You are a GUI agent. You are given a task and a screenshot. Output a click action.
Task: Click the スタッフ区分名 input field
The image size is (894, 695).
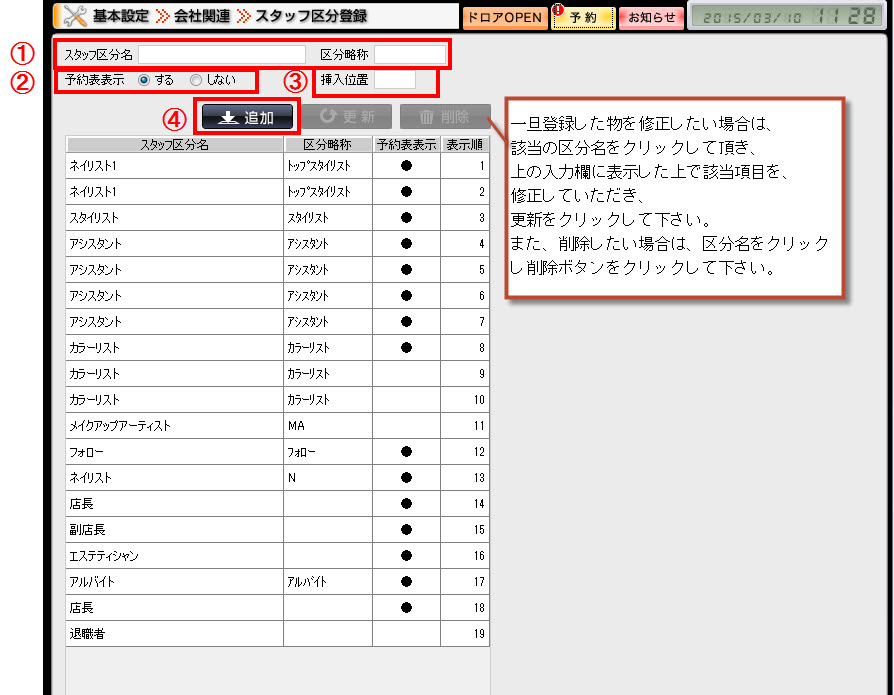(222, 54)
